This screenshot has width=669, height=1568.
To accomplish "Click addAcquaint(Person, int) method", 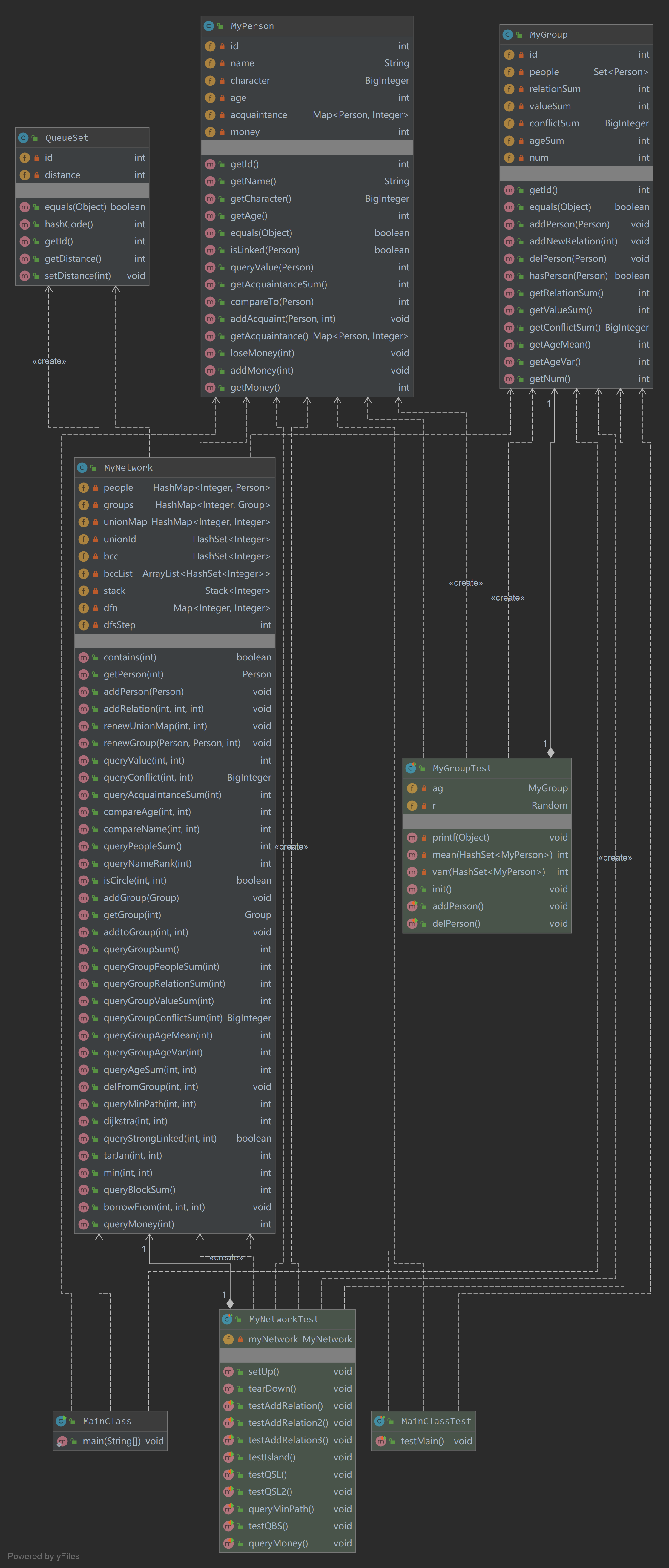I will click(x=307, y=319).
